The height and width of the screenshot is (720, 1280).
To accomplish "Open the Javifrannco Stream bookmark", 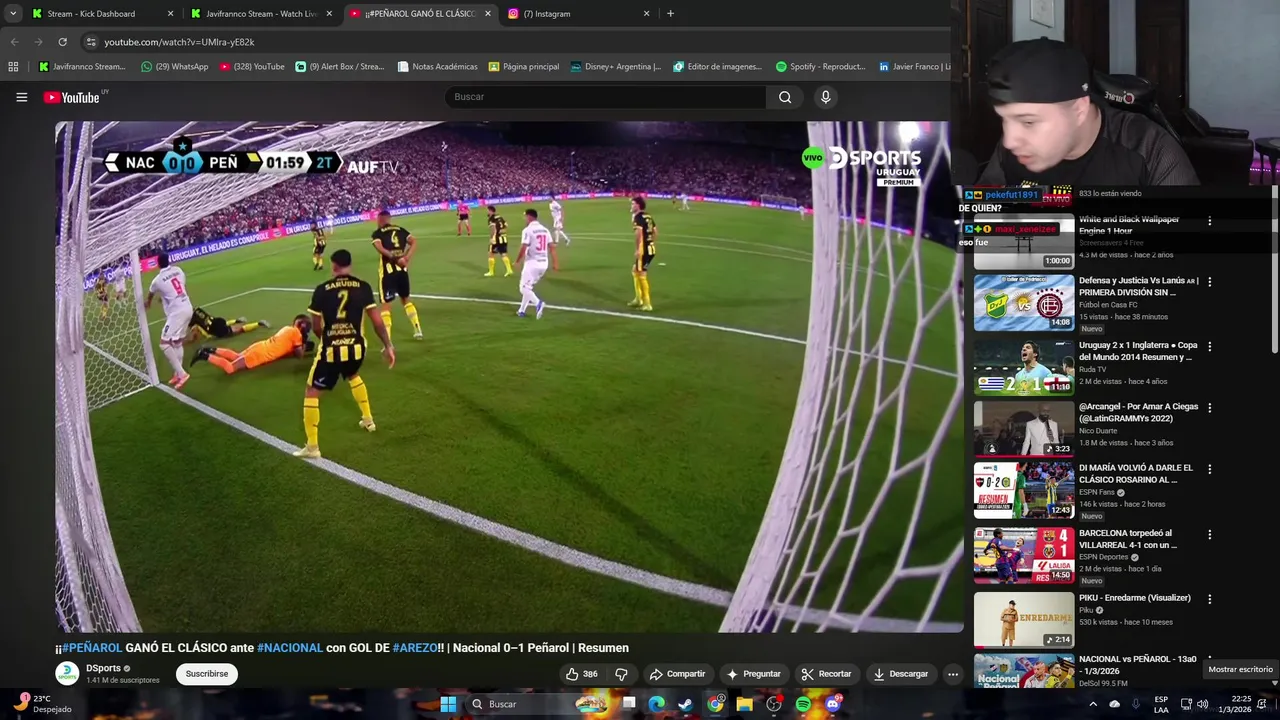I will tap(82, 67).
